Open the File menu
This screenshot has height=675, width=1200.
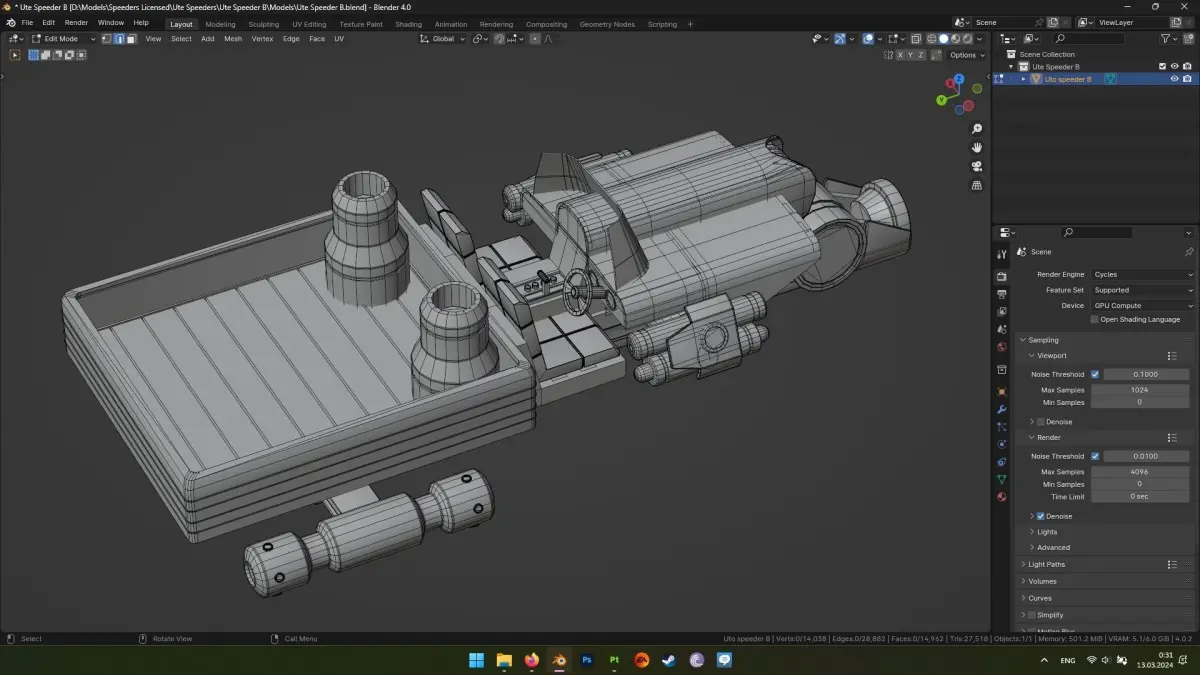pos(27,23)
